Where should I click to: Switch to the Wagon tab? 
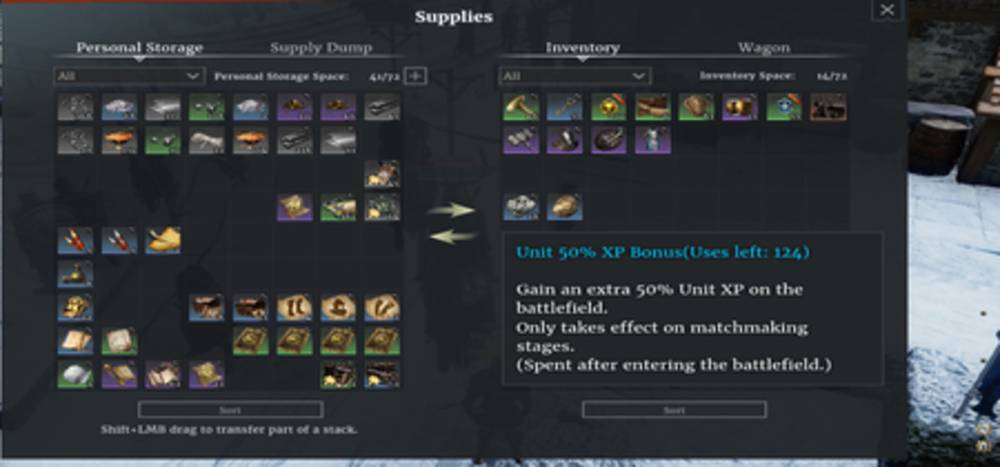[763, 48]
